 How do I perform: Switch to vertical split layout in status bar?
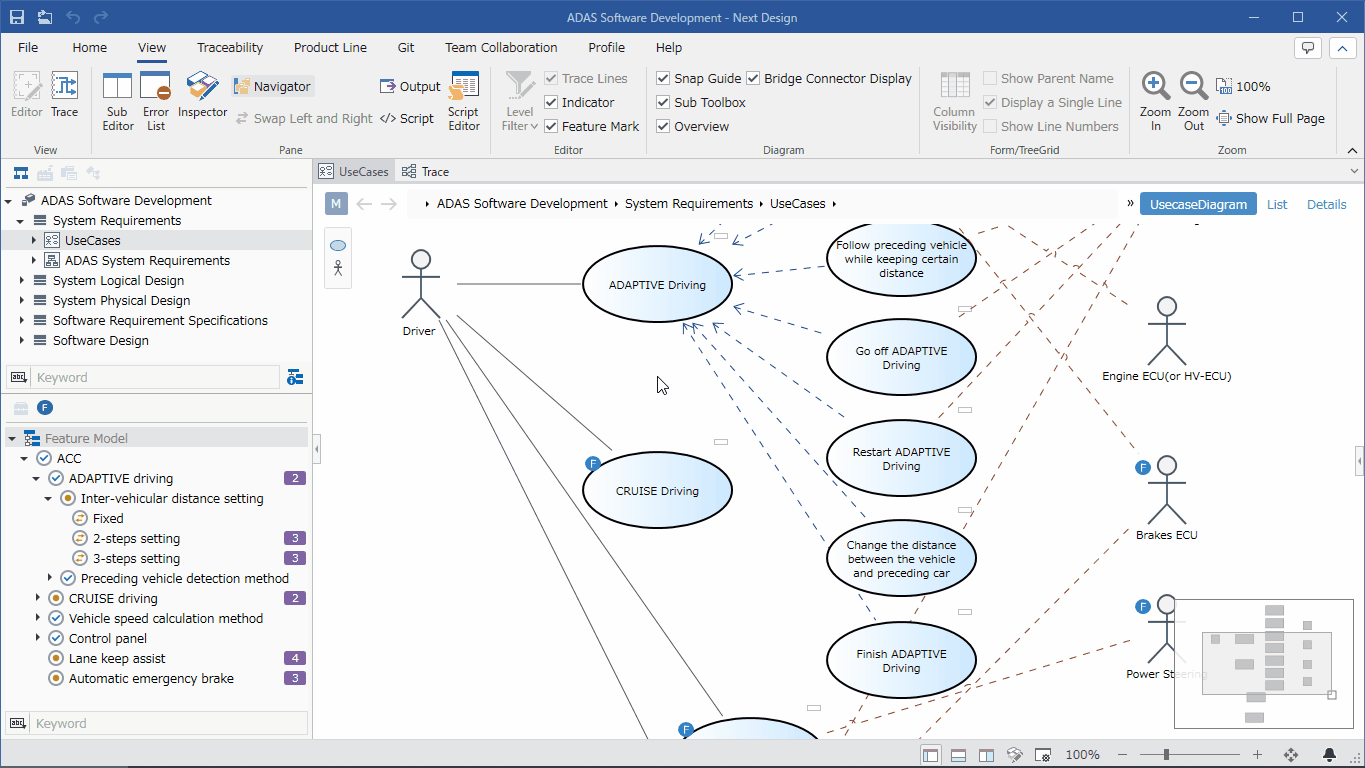986,755
